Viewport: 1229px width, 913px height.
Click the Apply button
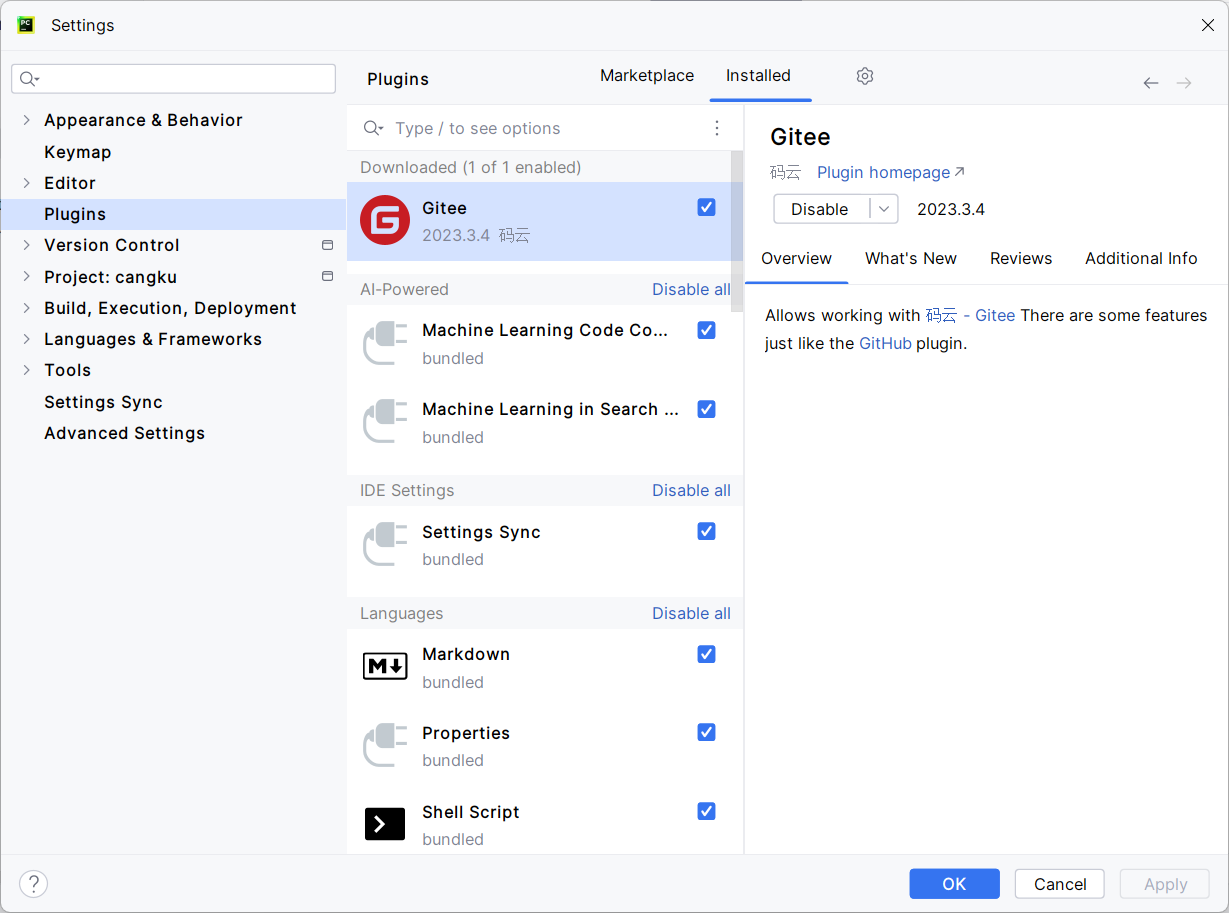(1165, 884)
